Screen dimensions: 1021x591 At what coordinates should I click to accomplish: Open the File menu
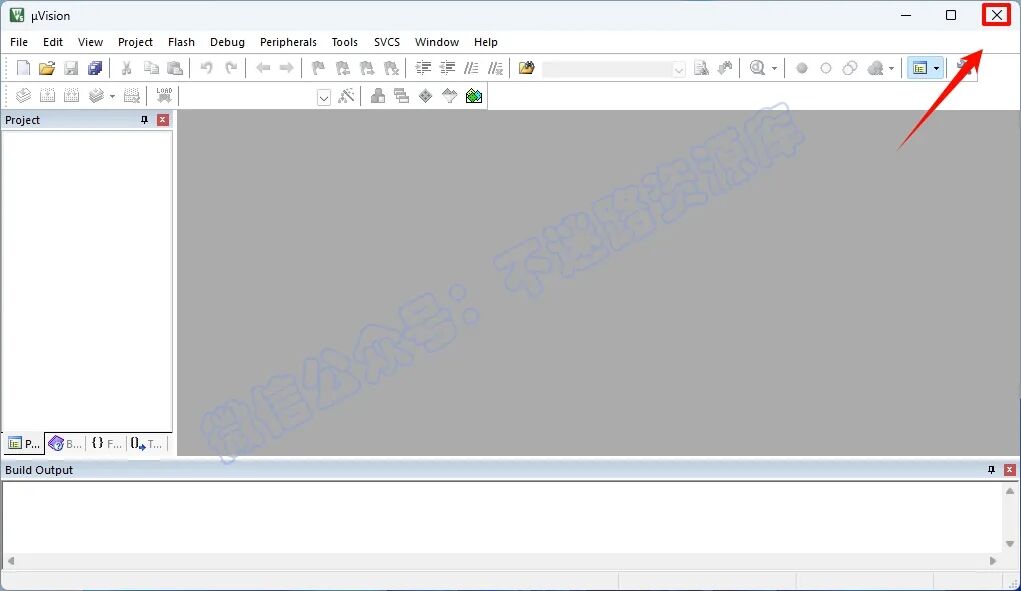[19, 42]
